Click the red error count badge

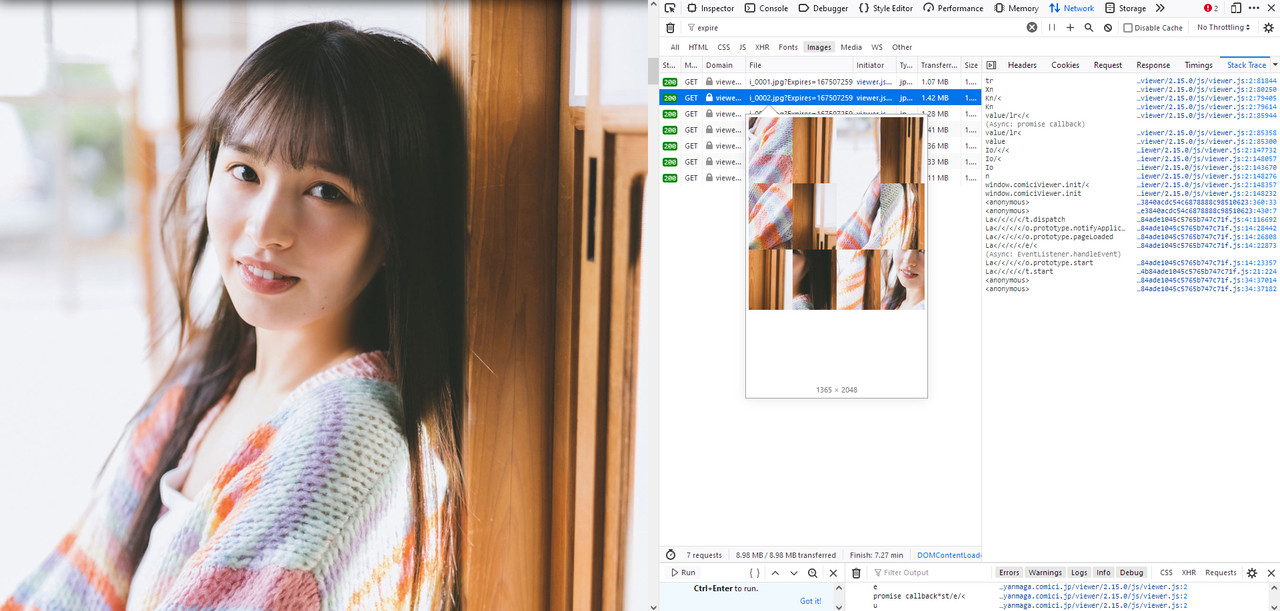(x=1210, y=8)
